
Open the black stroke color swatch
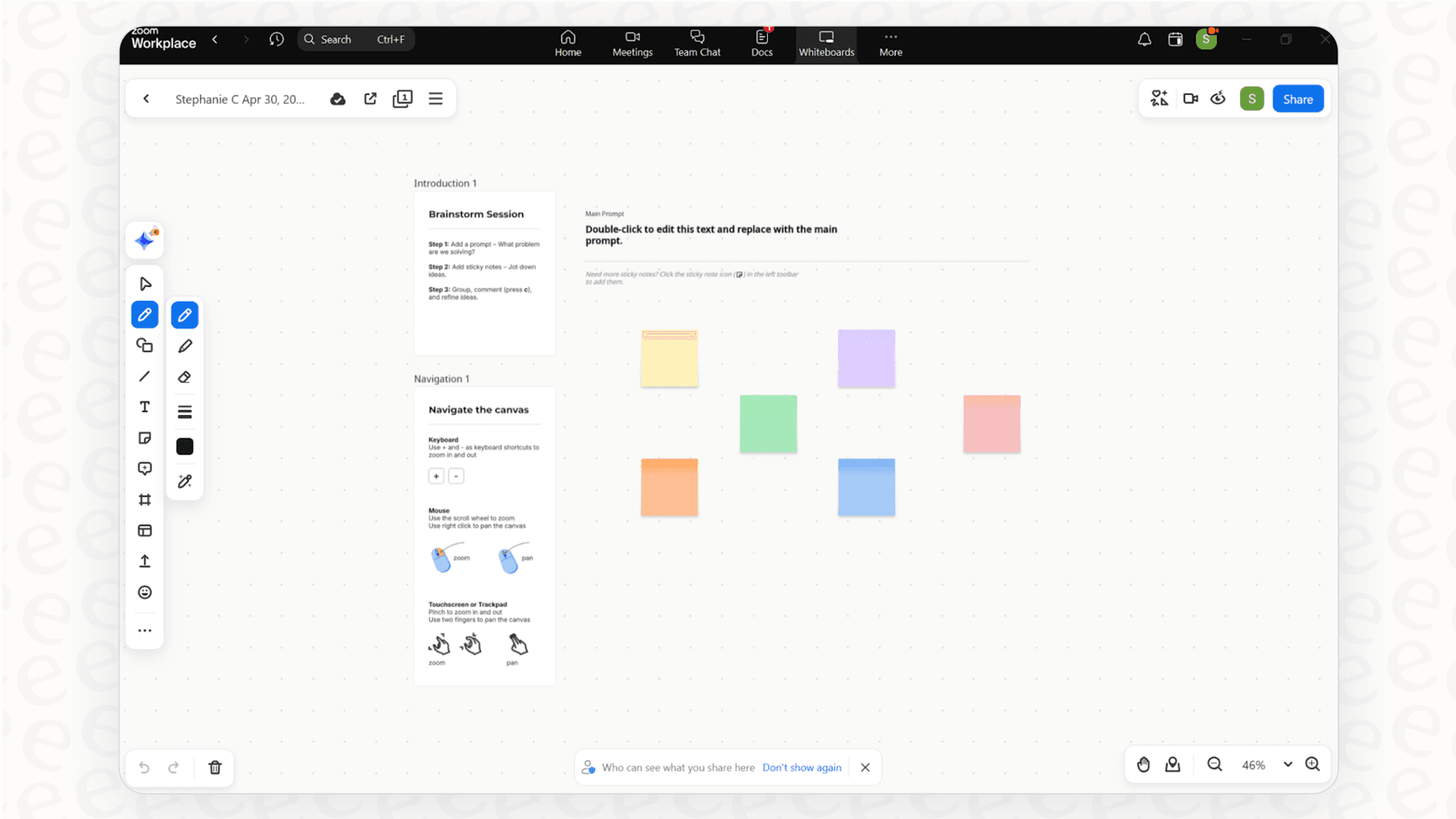click(185, 446)
